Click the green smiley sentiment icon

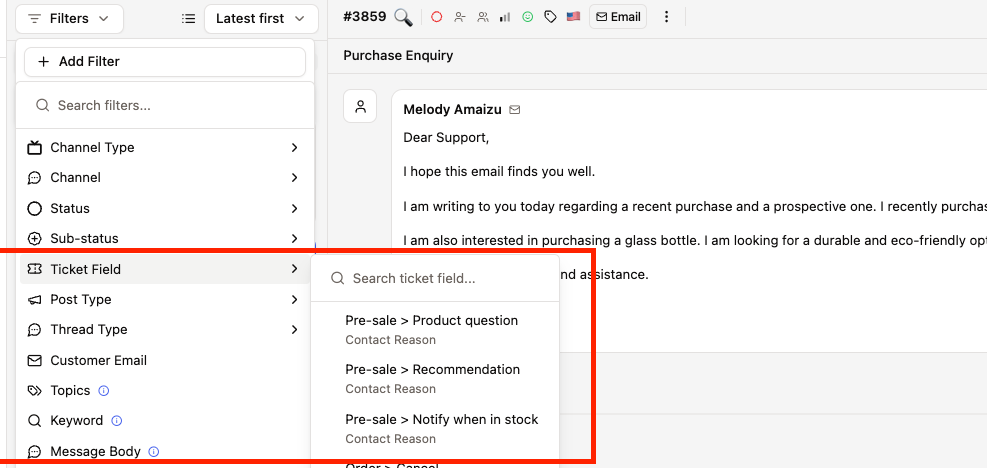coord(527,18)
